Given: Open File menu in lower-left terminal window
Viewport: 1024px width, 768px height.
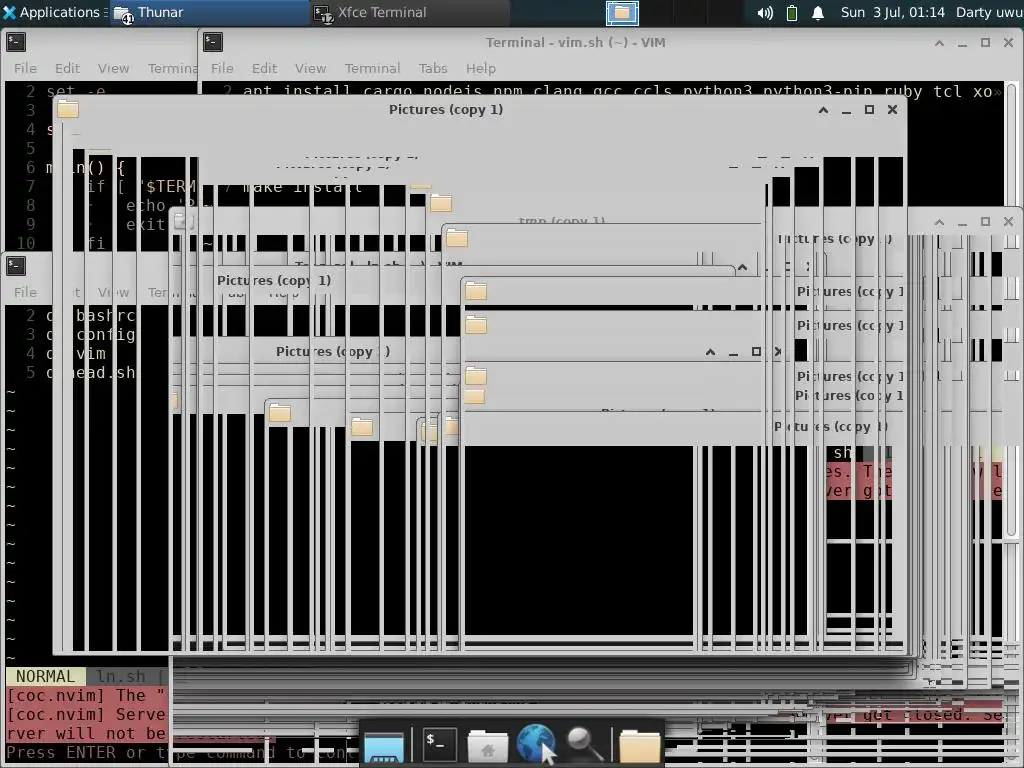Looking at the screenshot, I should click(25, 292).
